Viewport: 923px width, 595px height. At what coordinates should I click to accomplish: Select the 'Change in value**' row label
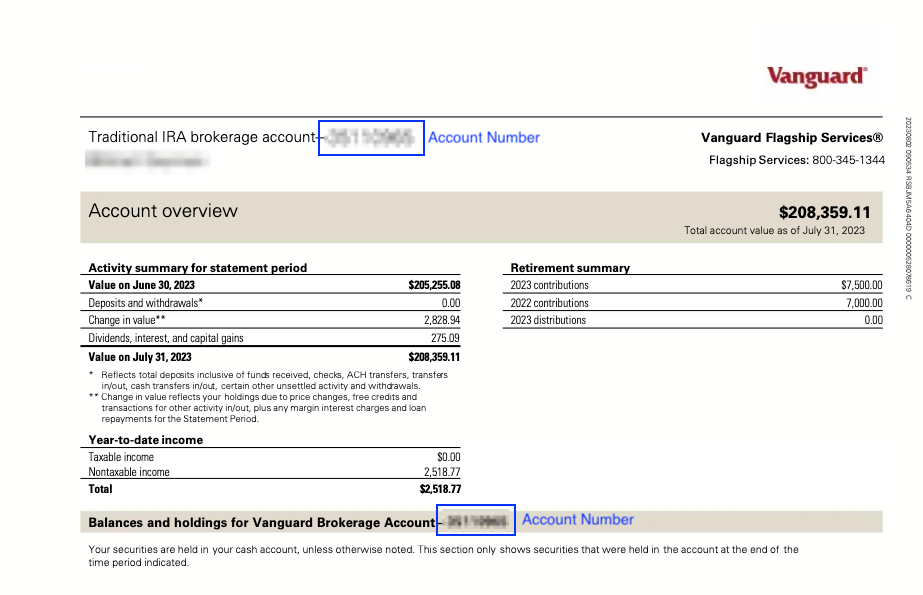tap(127, 320)
